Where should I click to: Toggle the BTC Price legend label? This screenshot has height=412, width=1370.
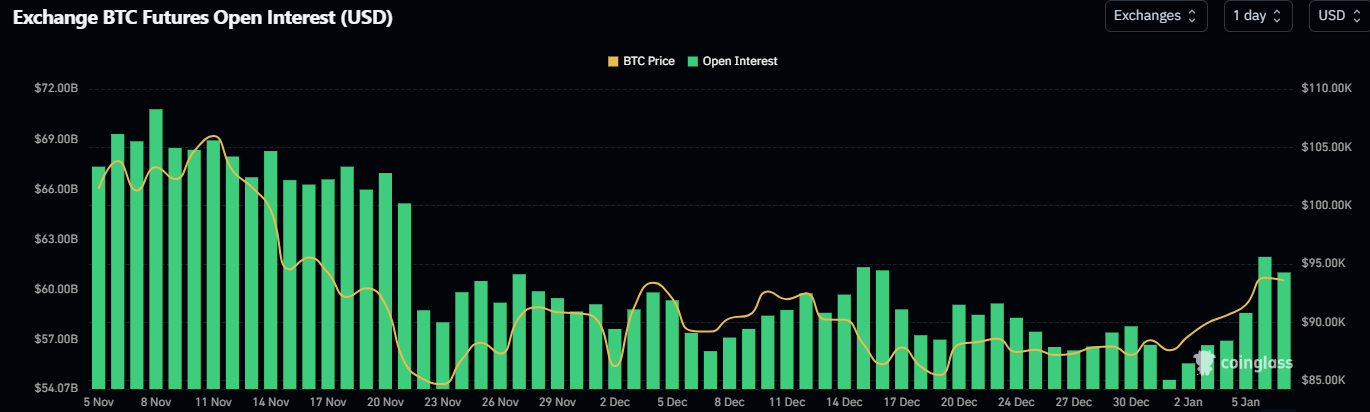(x=648, y=61)
